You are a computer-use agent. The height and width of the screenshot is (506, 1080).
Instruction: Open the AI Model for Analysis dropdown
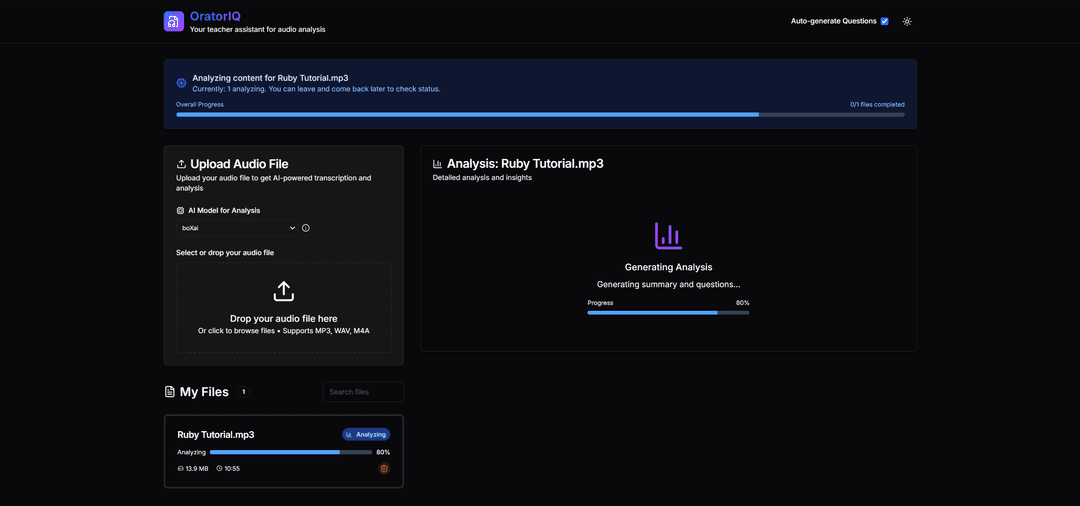(x=238, y=228)
